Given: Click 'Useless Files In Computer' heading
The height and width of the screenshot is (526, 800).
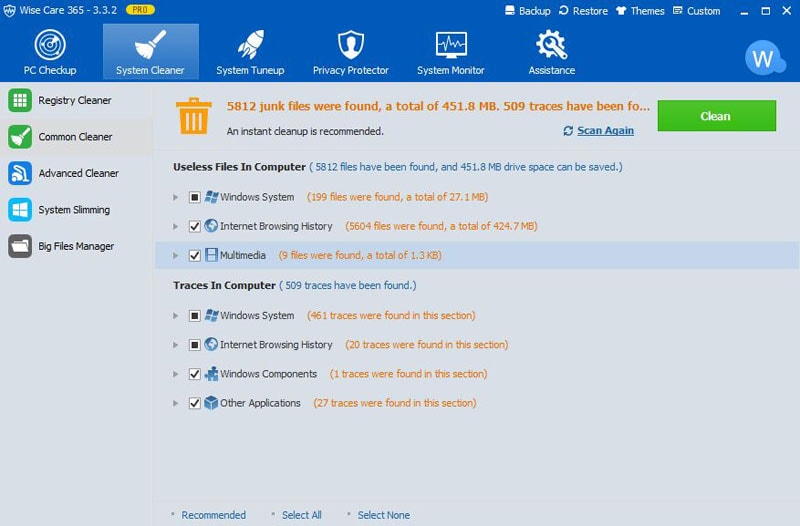Looking at the screenshot, I should coord(239,167).
